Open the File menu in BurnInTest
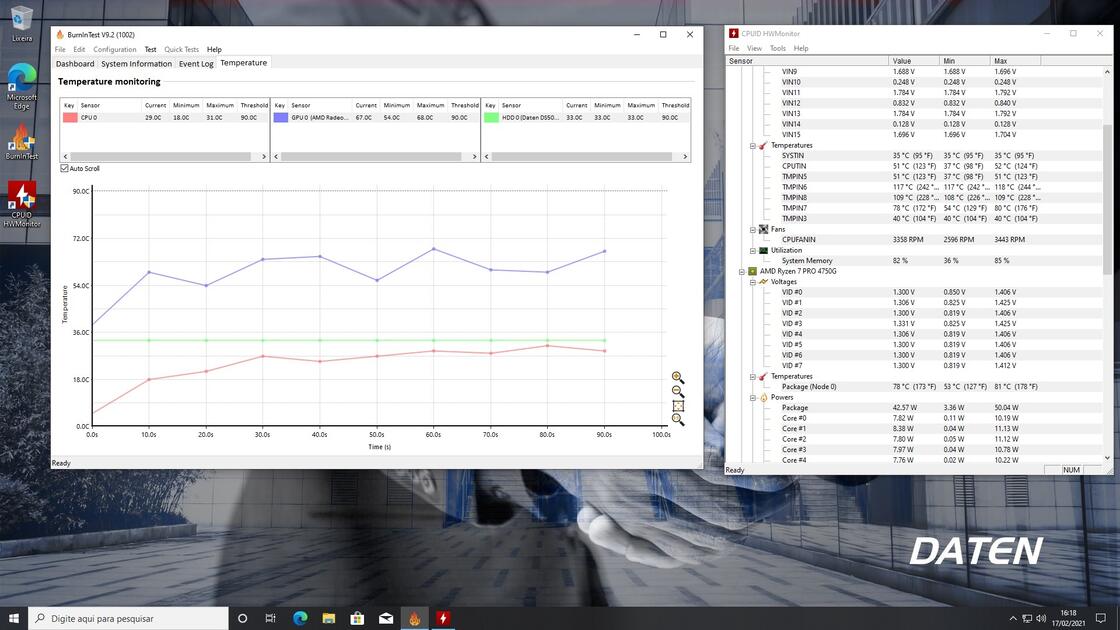This screenshot has height=630, width=1120. coord(60,49)
